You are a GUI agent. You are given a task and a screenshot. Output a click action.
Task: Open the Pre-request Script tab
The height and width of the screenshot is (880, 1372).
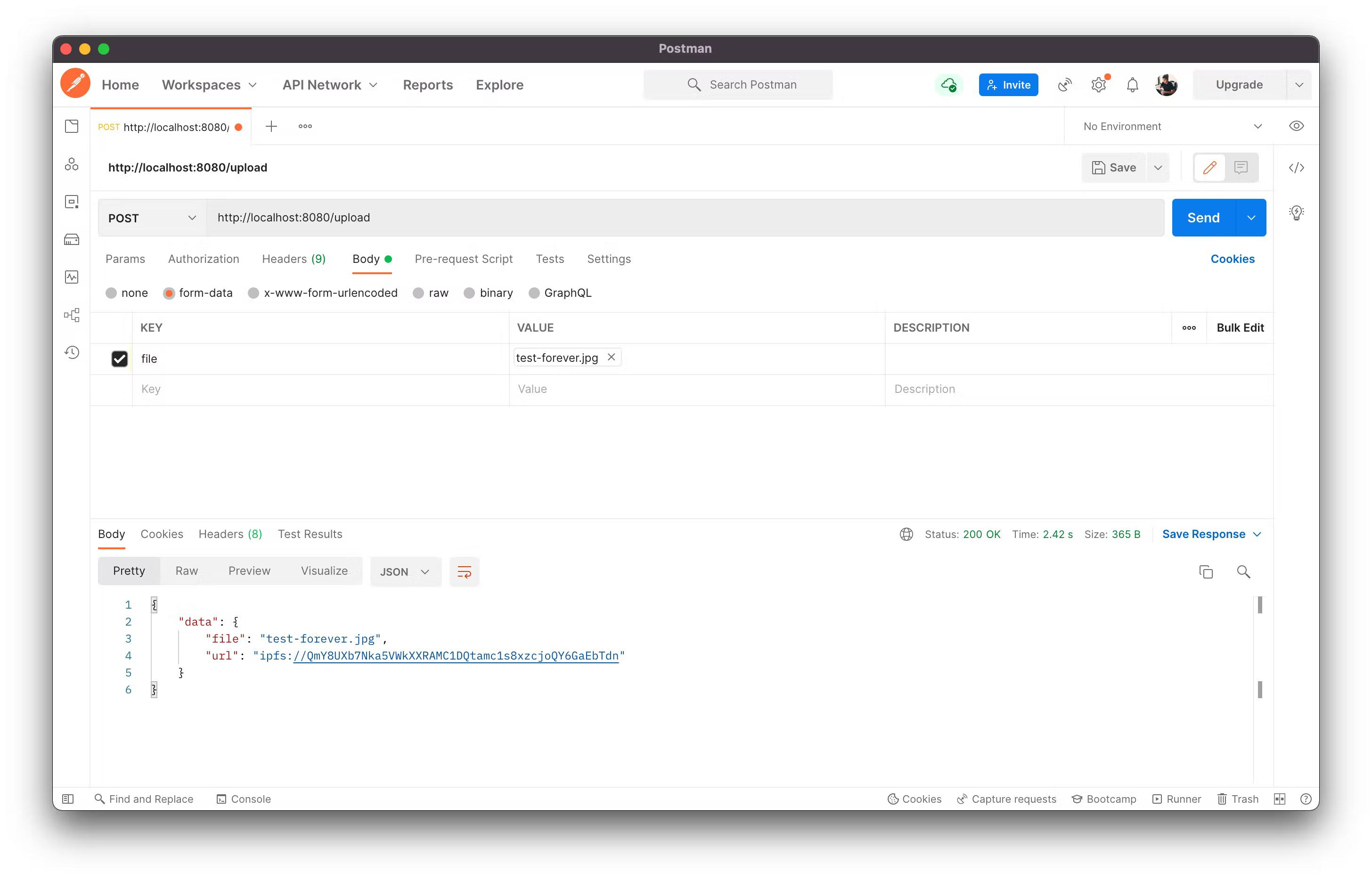[464, 259]
